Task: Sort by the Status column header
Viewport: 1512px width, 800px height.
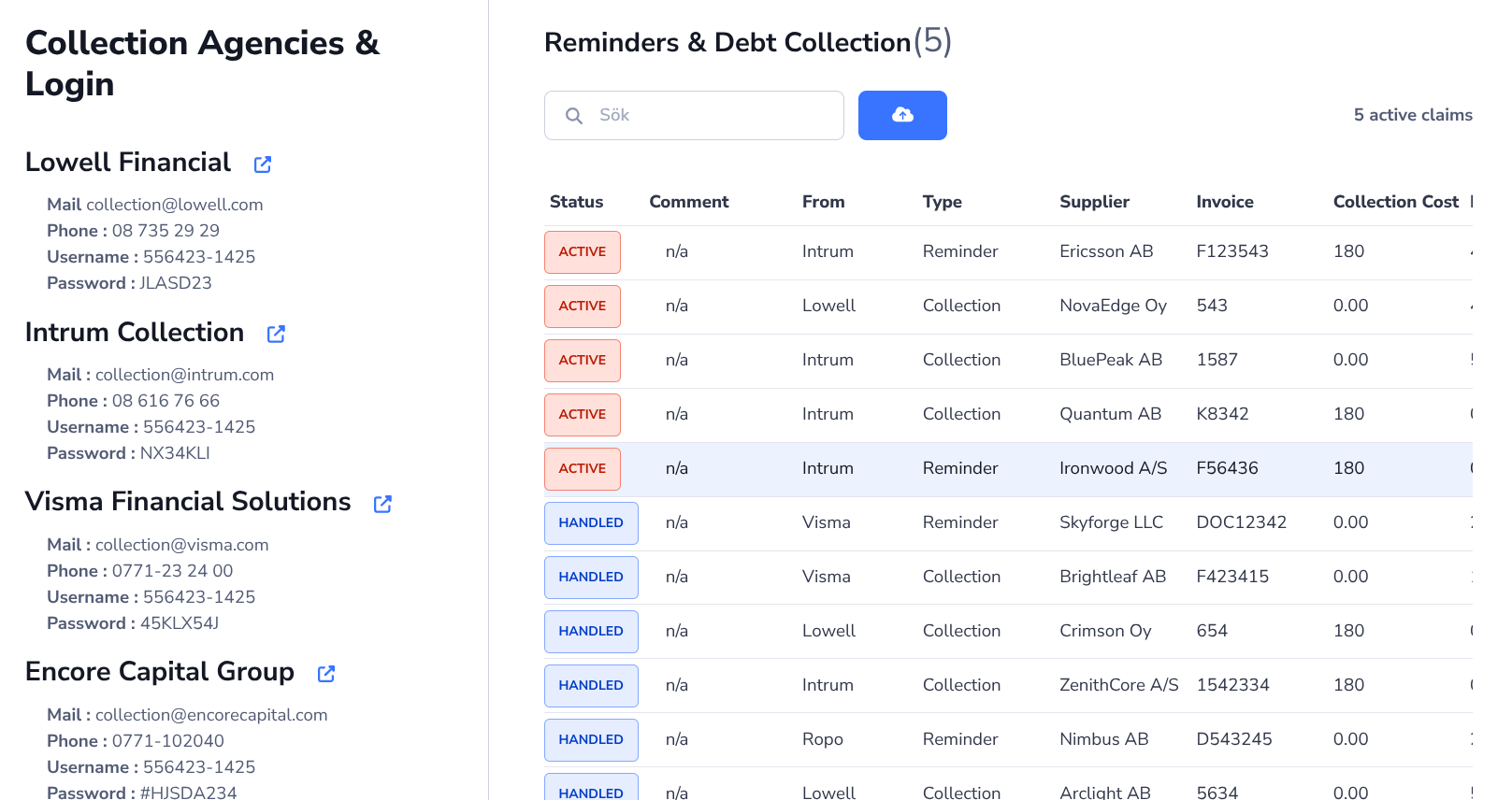Action: click(x=576, y=202)
